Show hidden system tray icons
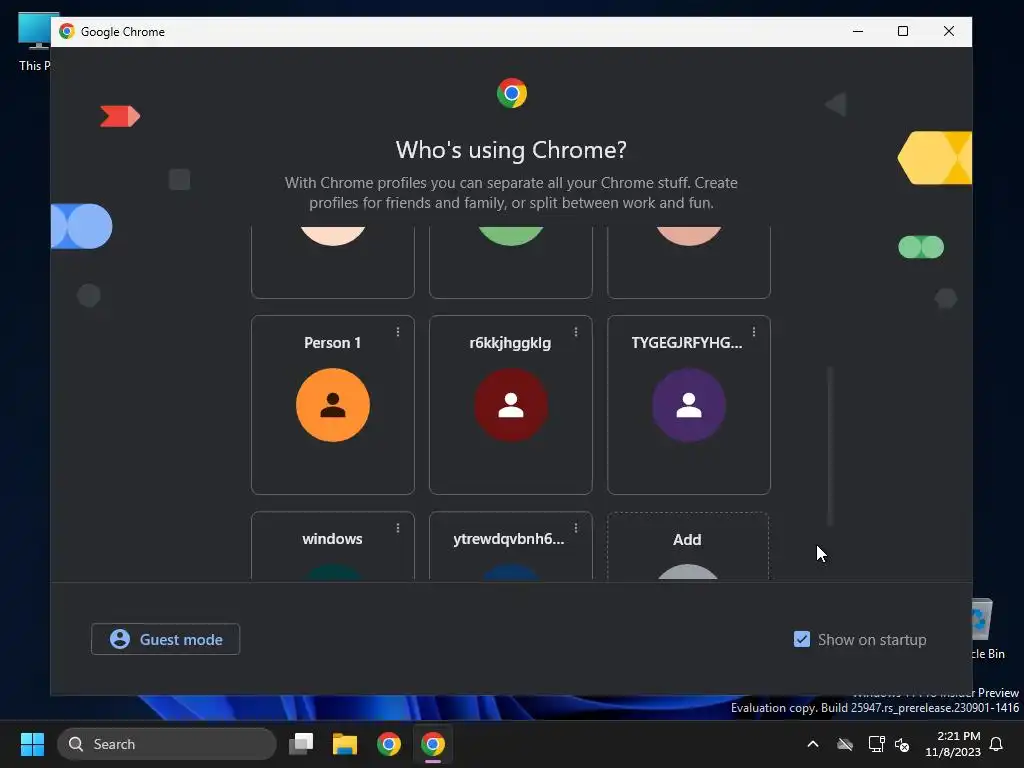 [813, 744]
